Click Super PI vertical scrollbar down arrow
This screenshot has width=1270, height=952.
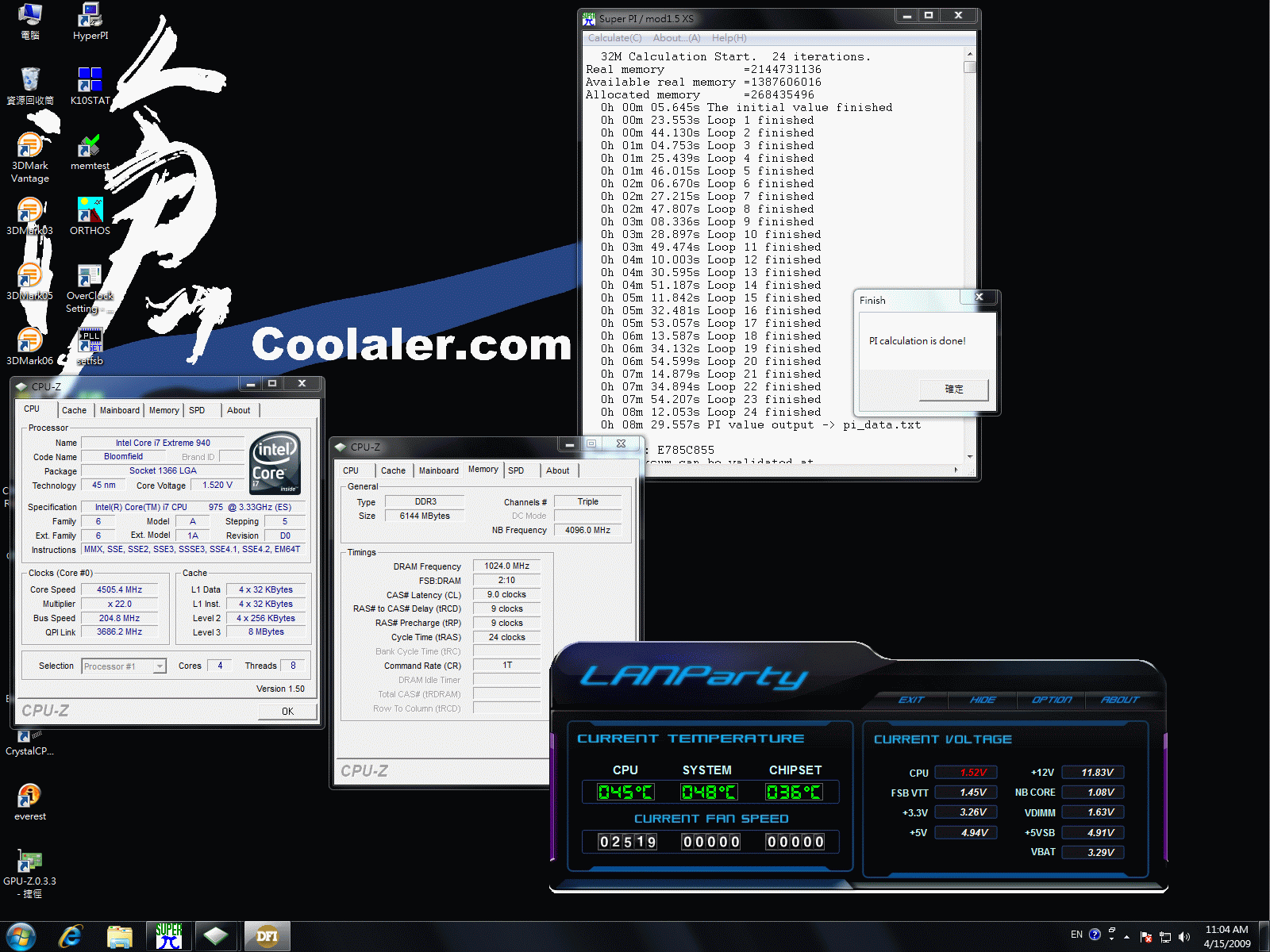coord(970,457)
